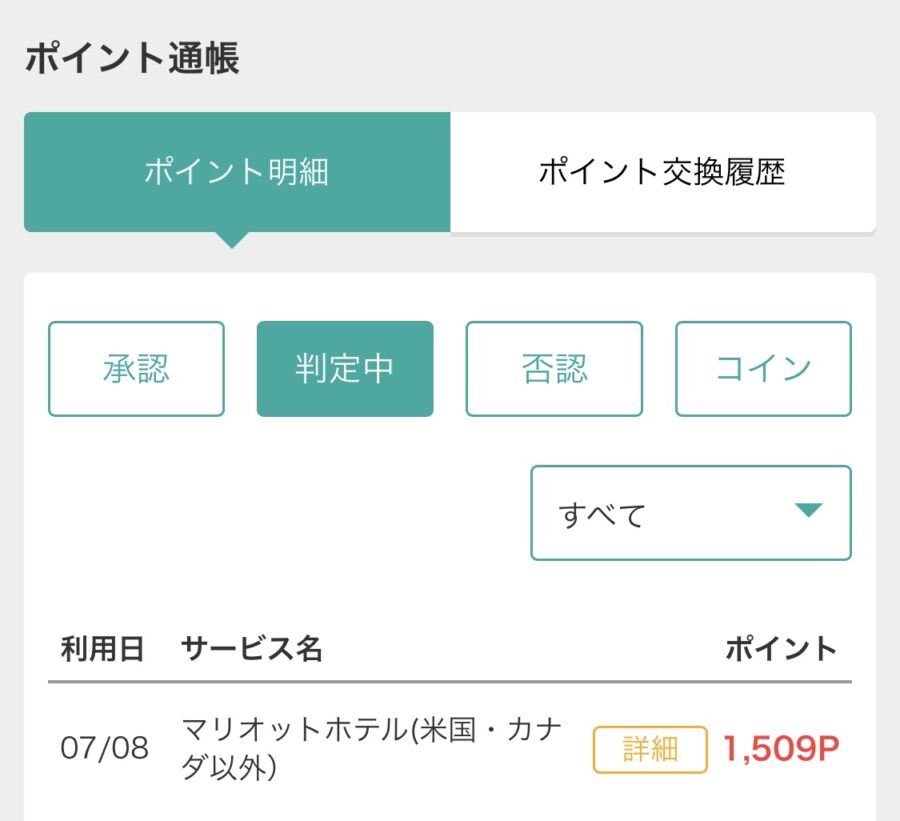The width and height of the screenshot is (900, 821).
Task: Switch to the ポイント明細 tab
Action: tap(236, 172)
